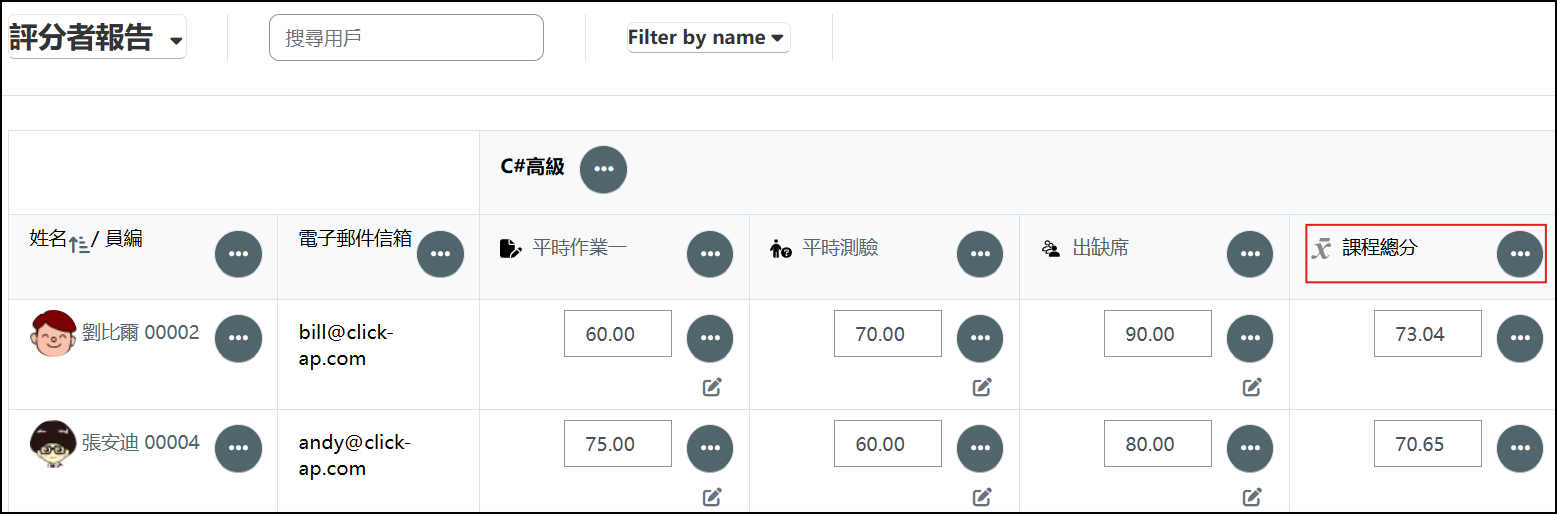The height and width of the screenshot is (514, 1557).
Task: Open the actions menu for C#高級 category
Action: [603, 169]
